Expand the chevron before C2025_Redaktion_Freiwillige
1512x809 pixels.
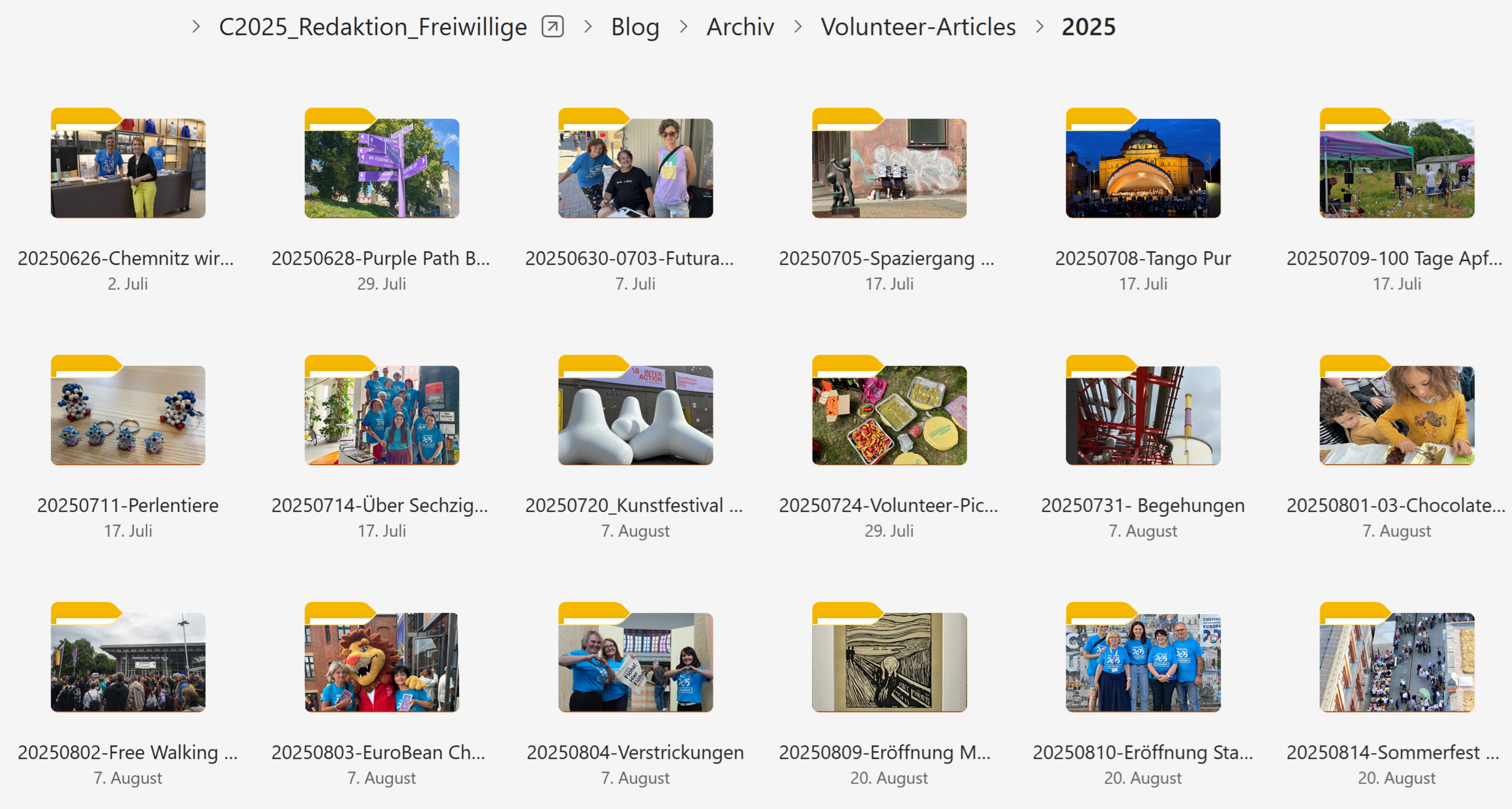click(x=196, y=27)
